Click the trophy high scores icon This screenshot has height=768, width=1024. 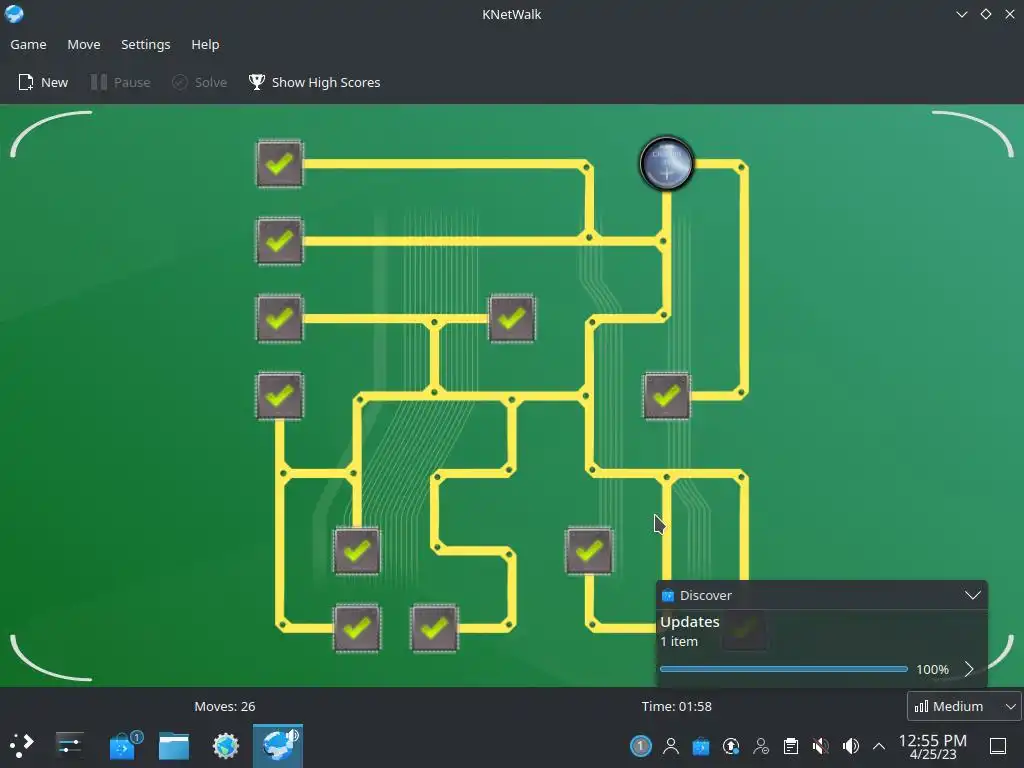tap(257, 82)
